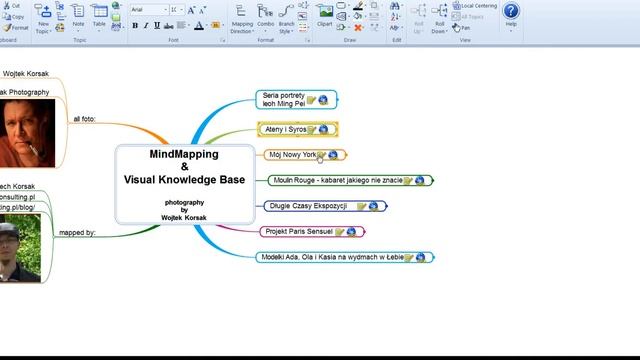Image resolution: width=640 pixels, height=360 pixels.
Task: Increase font size with the large A icon
Action: 191,10
